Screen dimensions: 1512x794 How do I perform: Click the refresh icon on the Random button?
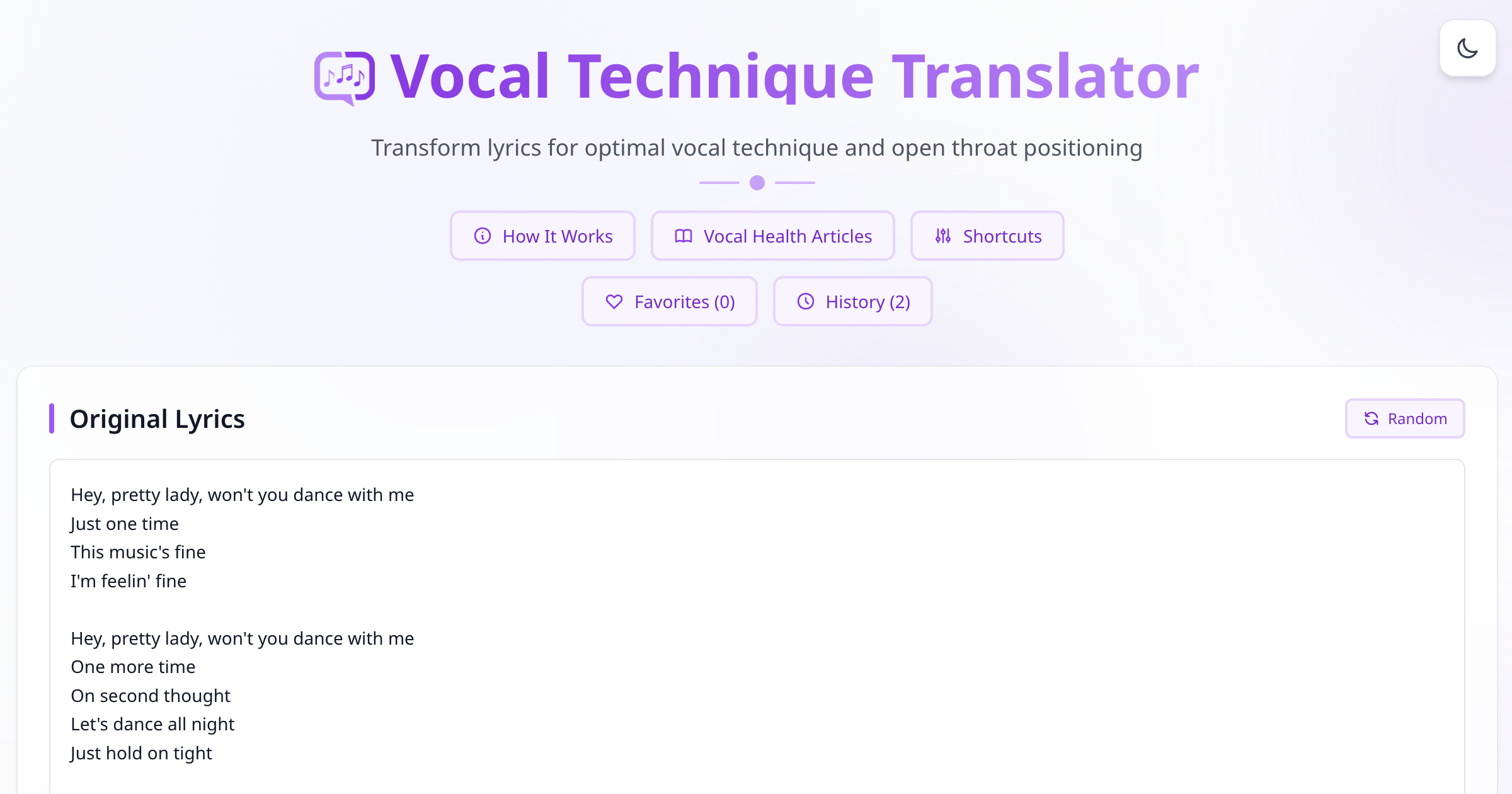pyautogui.click(x=1372, y=418)
